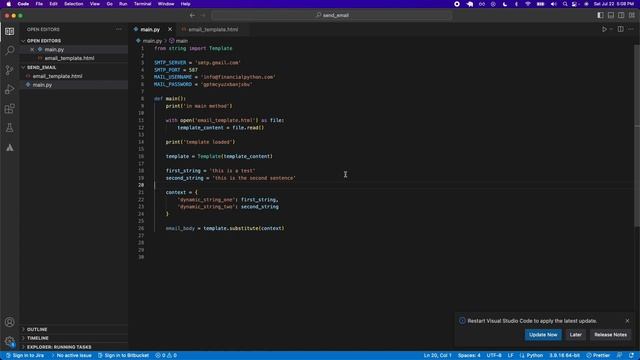640x360 pixels.
Task: Click Sign in to Bitbucket status item
Action: click(123, 356)
